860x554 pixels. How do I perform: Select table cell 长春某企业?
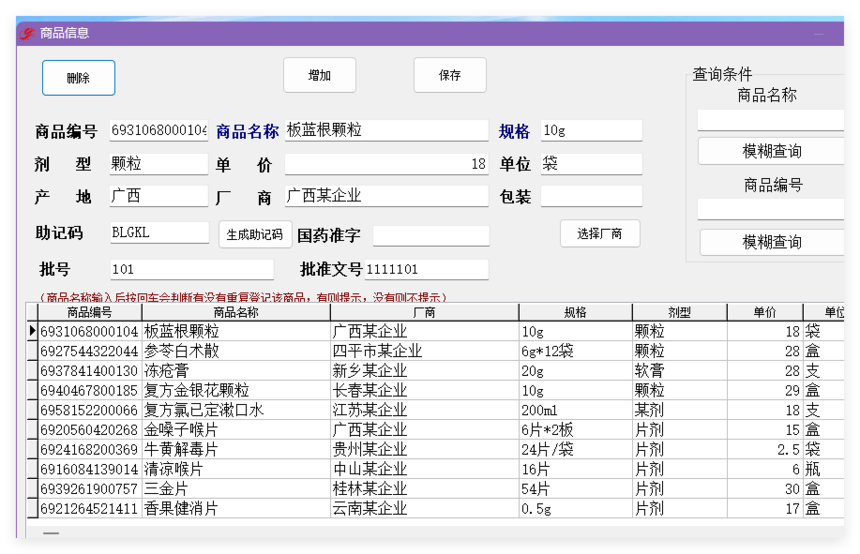pos(424,391)
